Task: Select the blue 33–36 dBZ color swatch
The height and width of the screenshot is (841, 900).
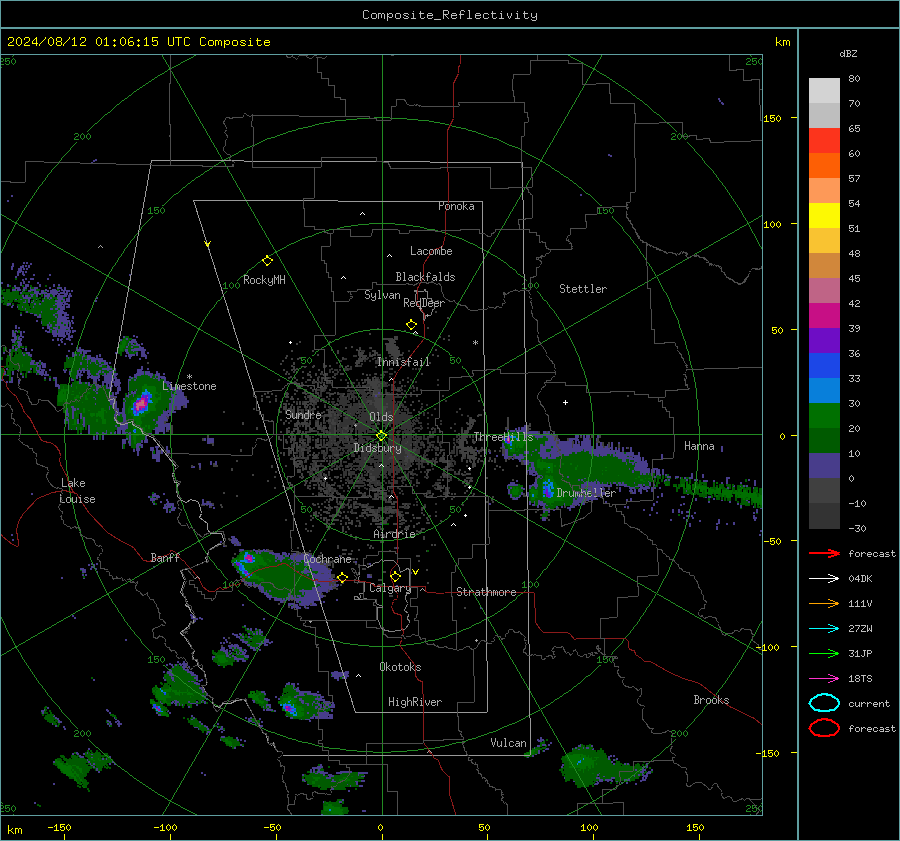Action: pyautogui.click(x=824, y=366)
